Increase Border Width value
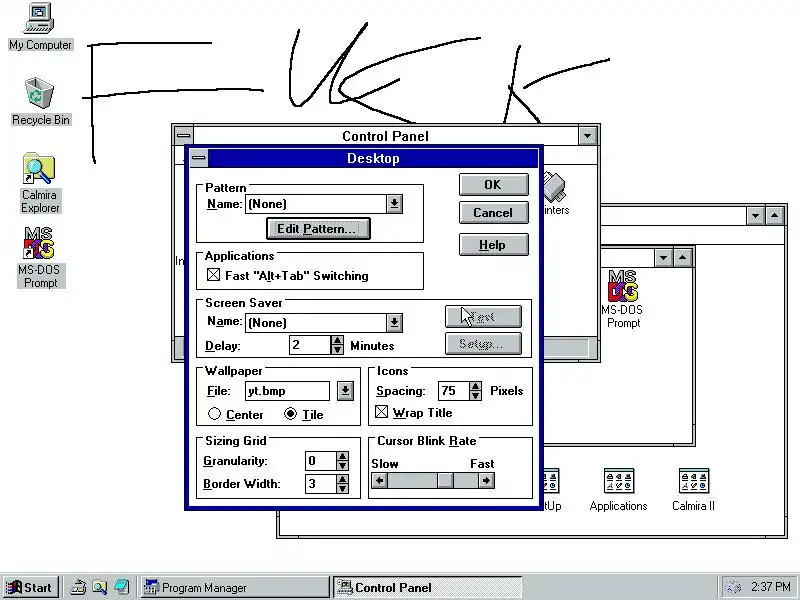This screenshot has width=800, height=600. point(343,479)
